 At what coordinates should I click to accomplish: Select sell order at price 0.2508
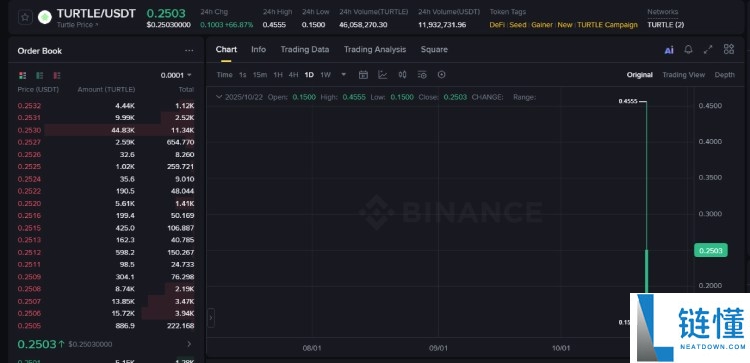(106, 289)
